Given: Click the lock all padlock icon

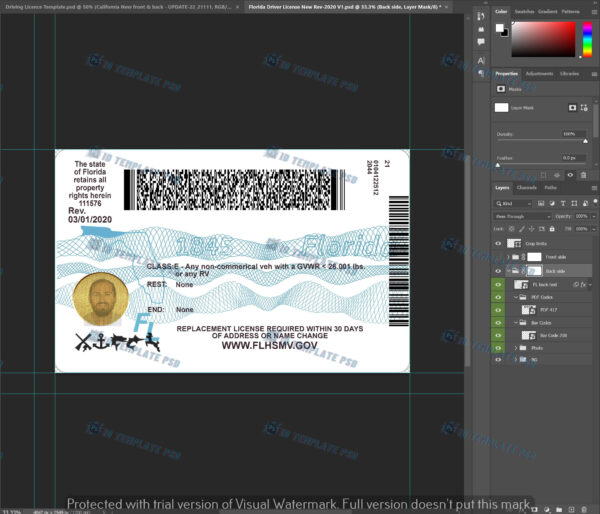Looking at the screenshot, I should pyautogui.click(x=552, y=228).
